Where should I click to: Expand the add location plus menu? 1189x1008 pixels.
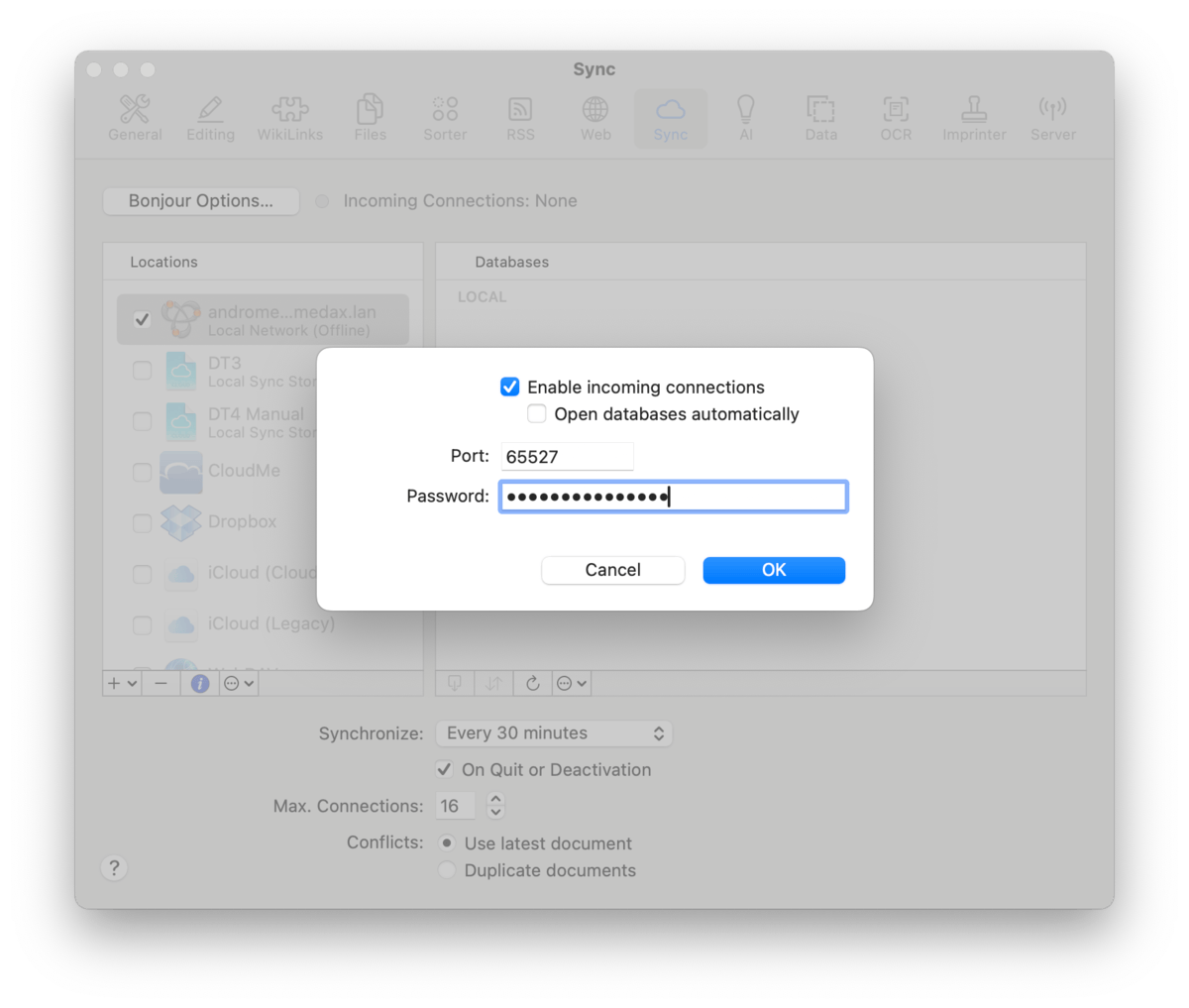pyautogui.click(x=123, y=683)
